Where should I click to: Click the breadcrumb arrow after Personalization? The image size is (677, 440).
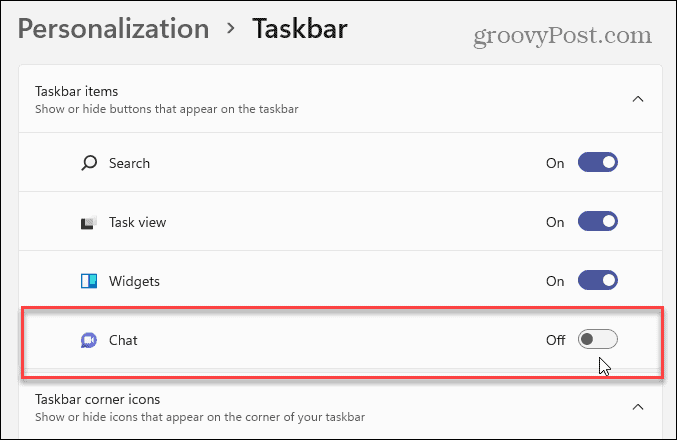click(x=231, y=28)
